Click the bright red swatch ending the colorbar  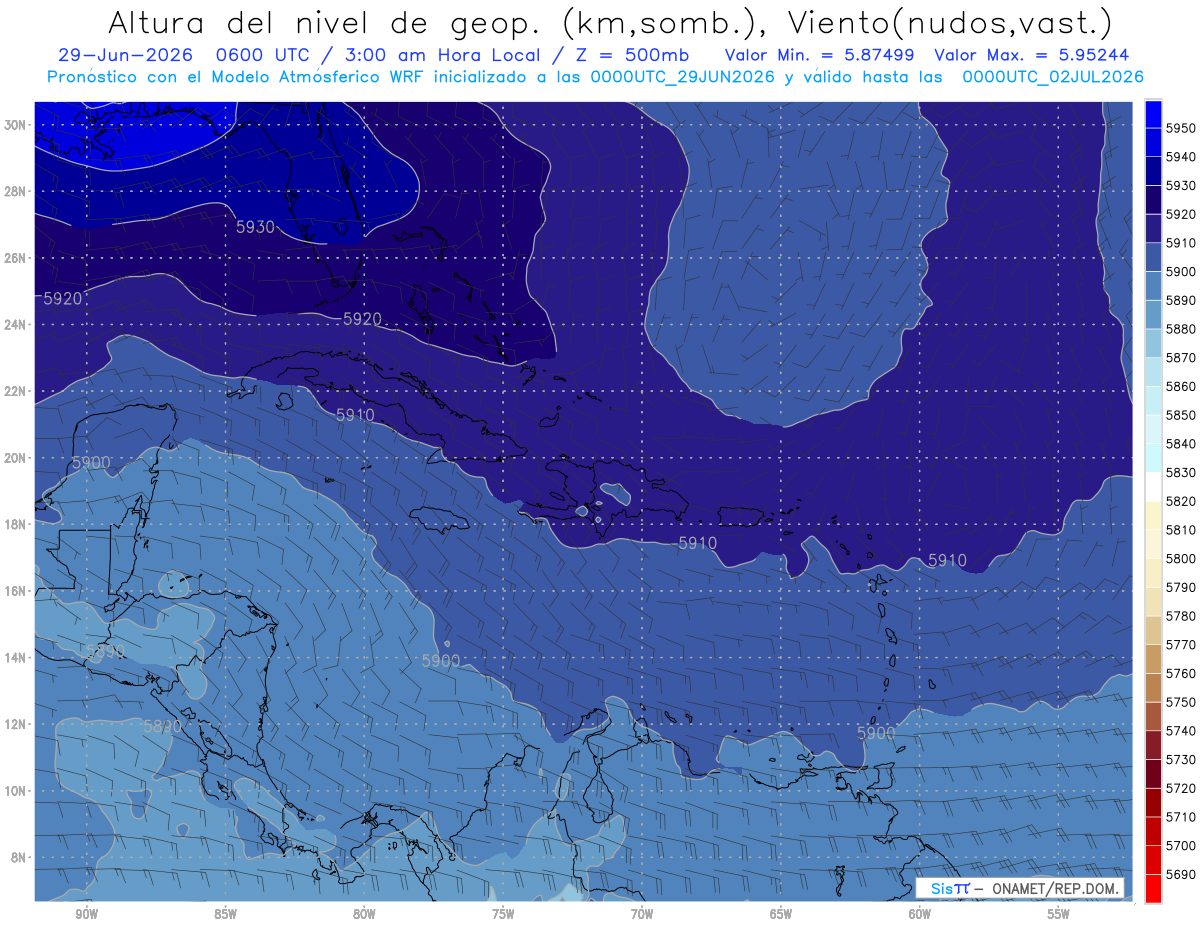(x=1153, y=888)
